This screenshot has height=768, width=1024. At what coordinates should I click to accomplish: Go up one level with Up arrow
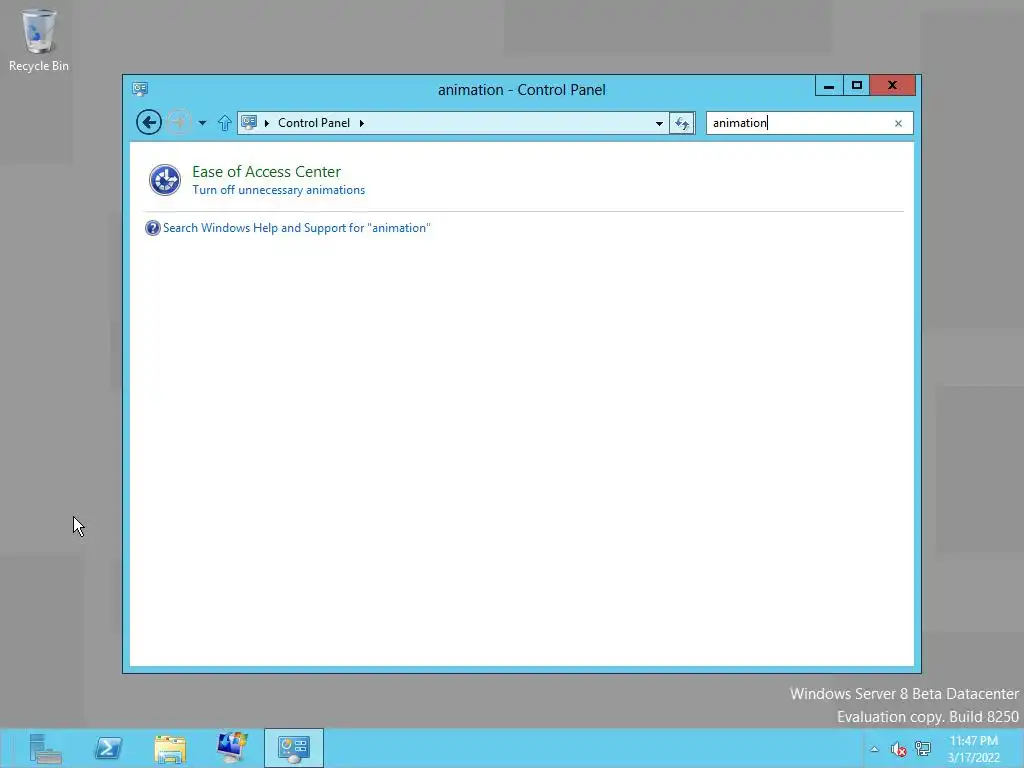[225, 123]
